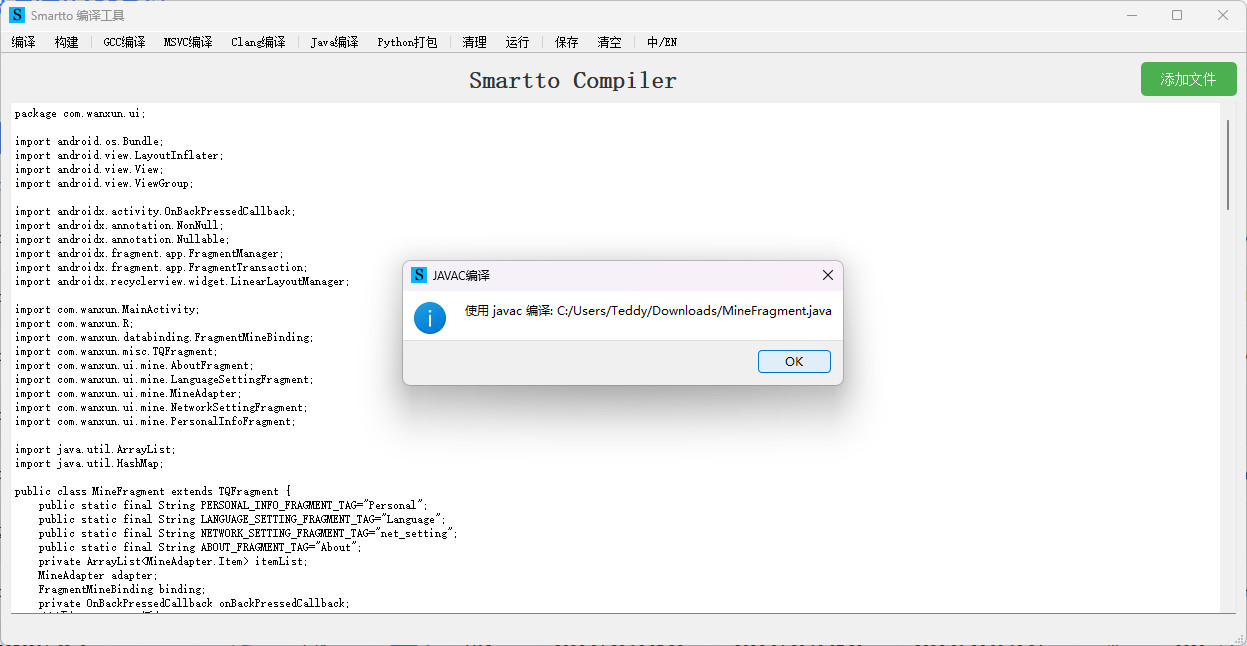Click the Smartto Compiler heading
The height and width of the screenshot is (646, 1247).
click(x=573, y=80)
